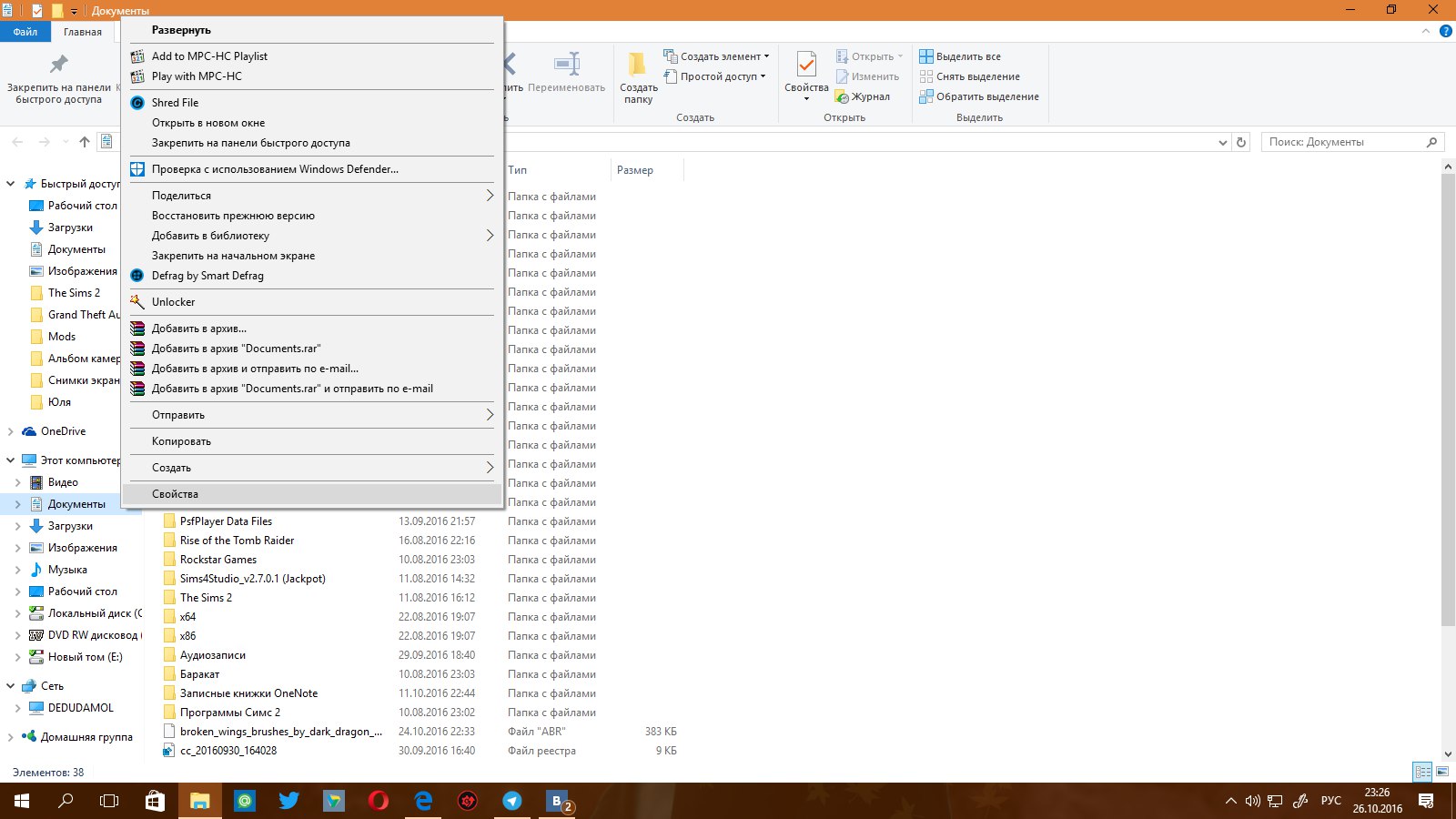This screenshot has width=1456, height=819.
Task: Expand the Добавить в библиотеку submenu arrow
Action: [490, 236]
